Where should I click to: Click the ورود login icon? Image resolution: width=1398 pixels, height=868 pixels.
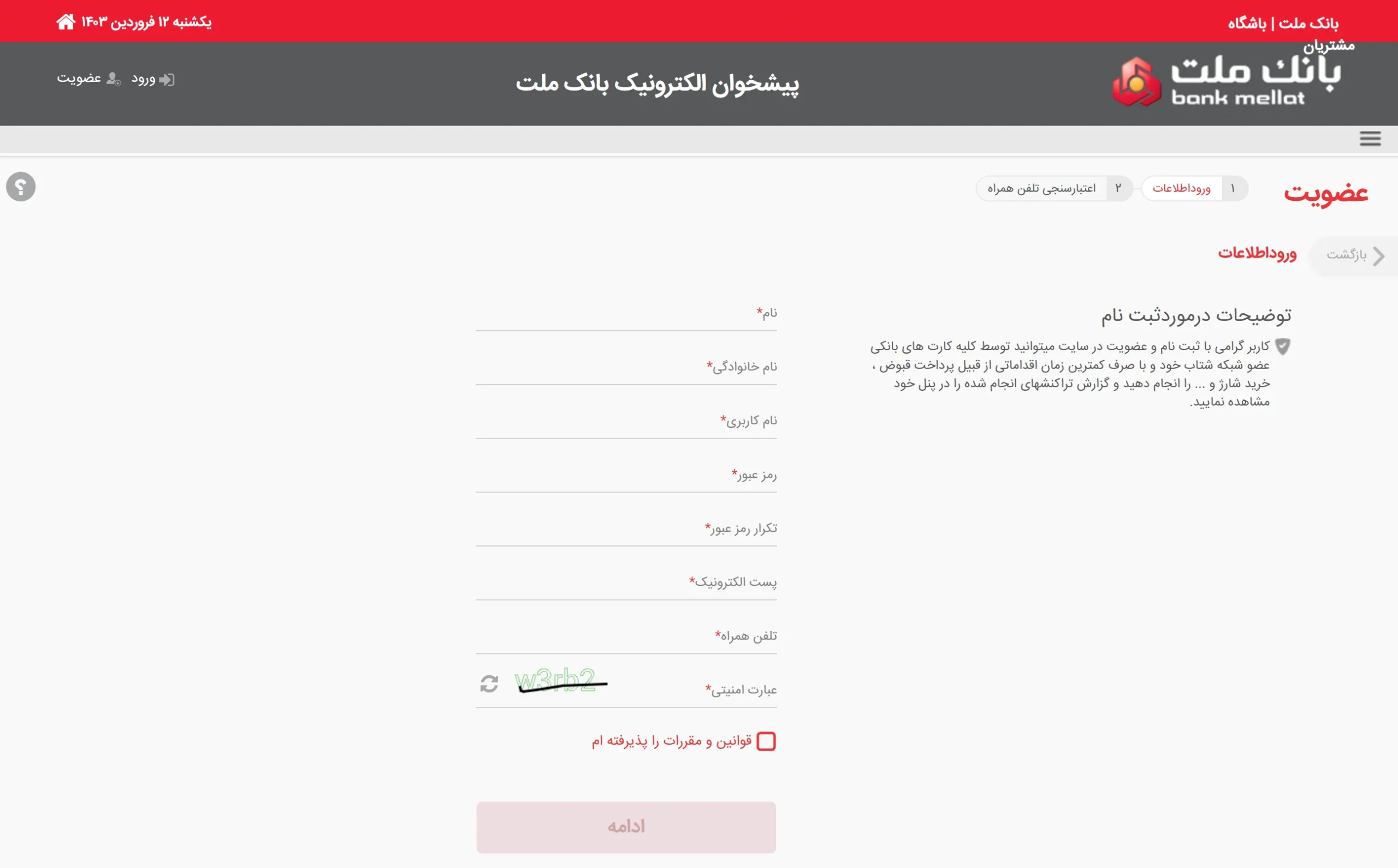167,79
